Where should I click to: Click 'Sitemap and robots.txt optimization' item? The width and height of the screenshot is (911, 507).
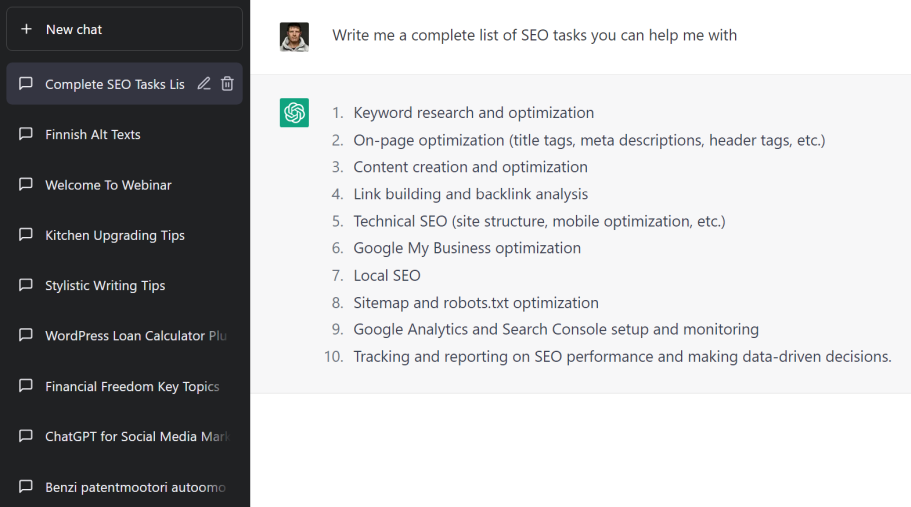pyautogui.click(x=476, y=303)
